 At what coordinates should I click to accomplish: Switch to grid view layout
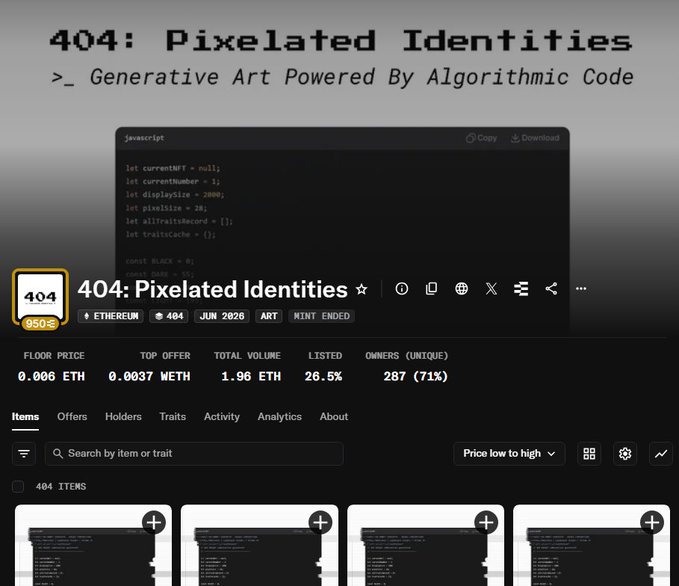pyautogui.click(x=589, y=453)
